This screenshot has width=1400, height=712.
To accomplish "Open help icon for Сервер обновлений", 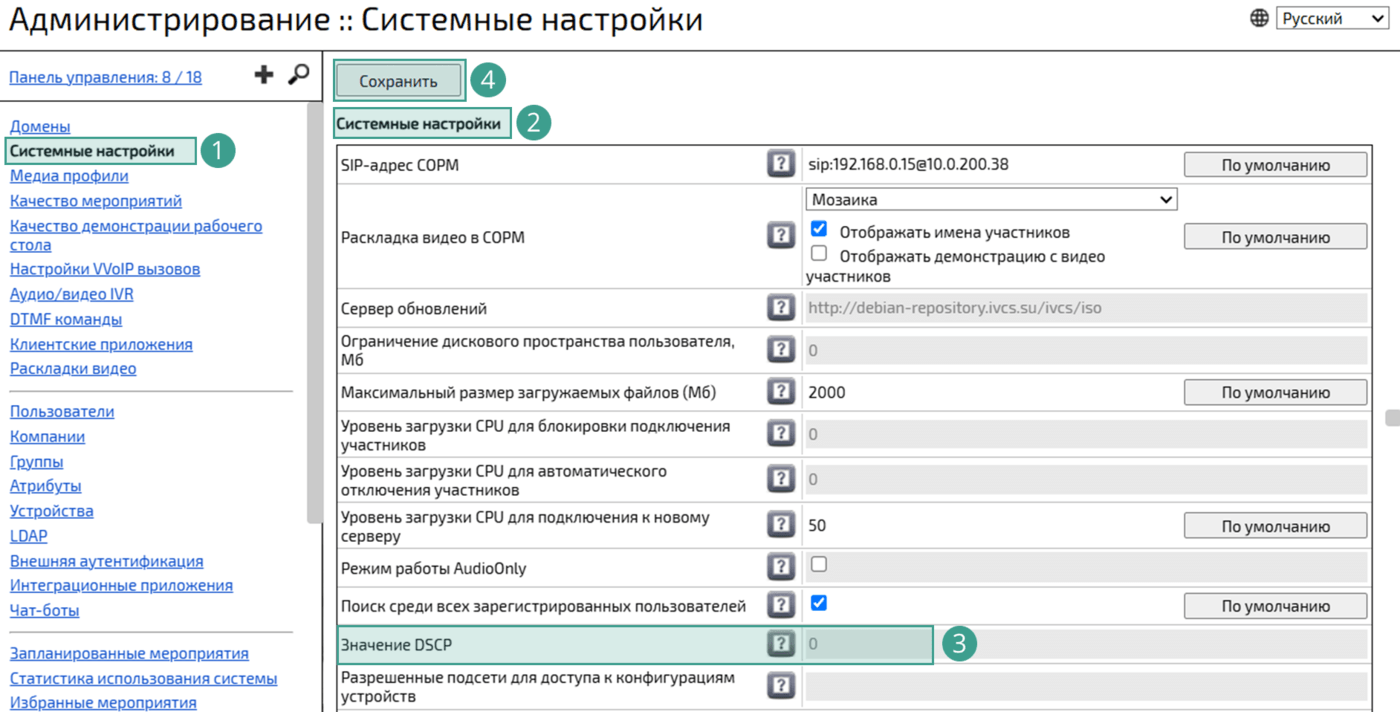I will pyautogui.click(x=780, y=308).
